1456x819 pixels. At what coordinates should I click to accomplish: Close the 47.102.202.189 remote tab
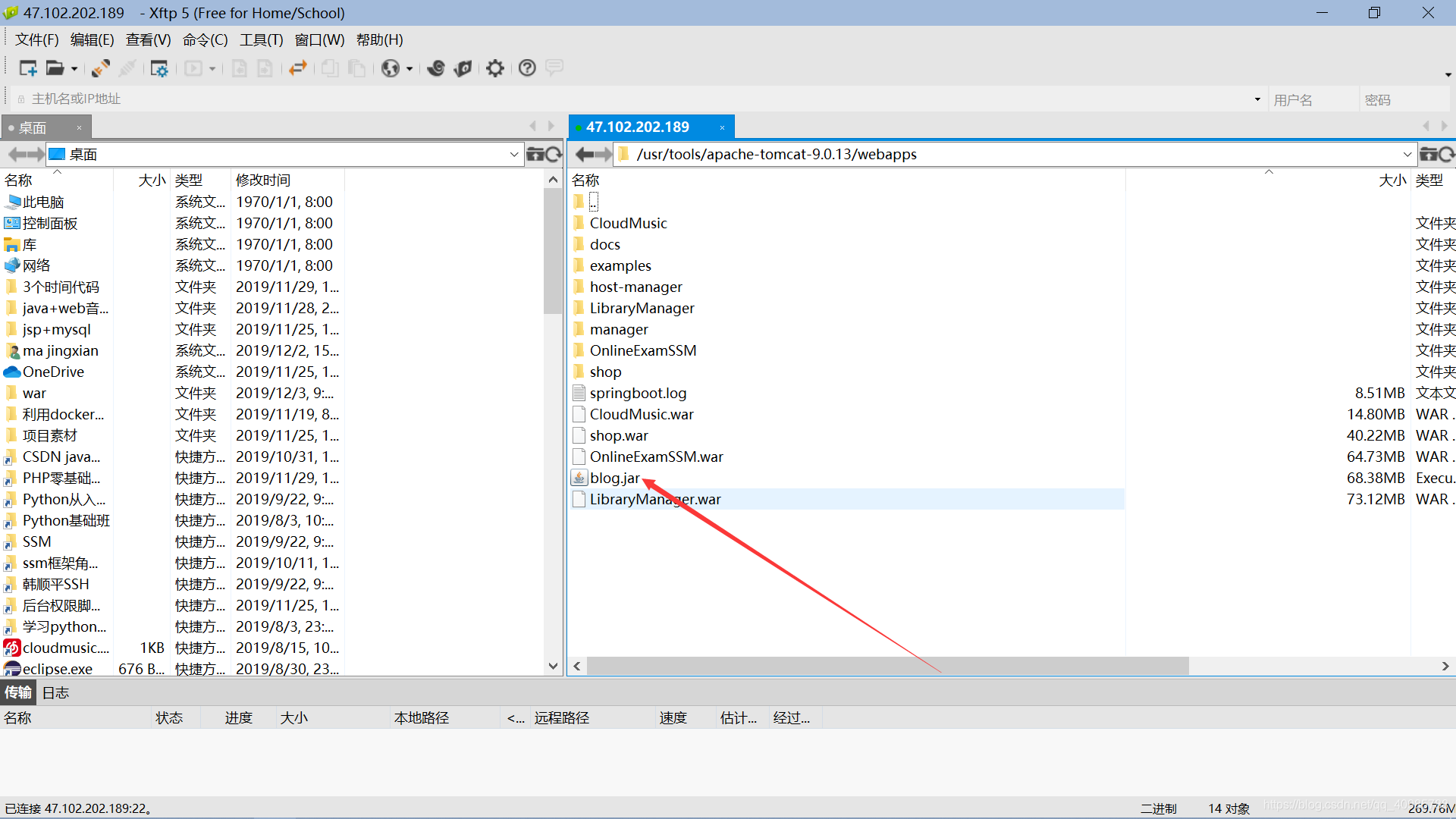[722, 127]
